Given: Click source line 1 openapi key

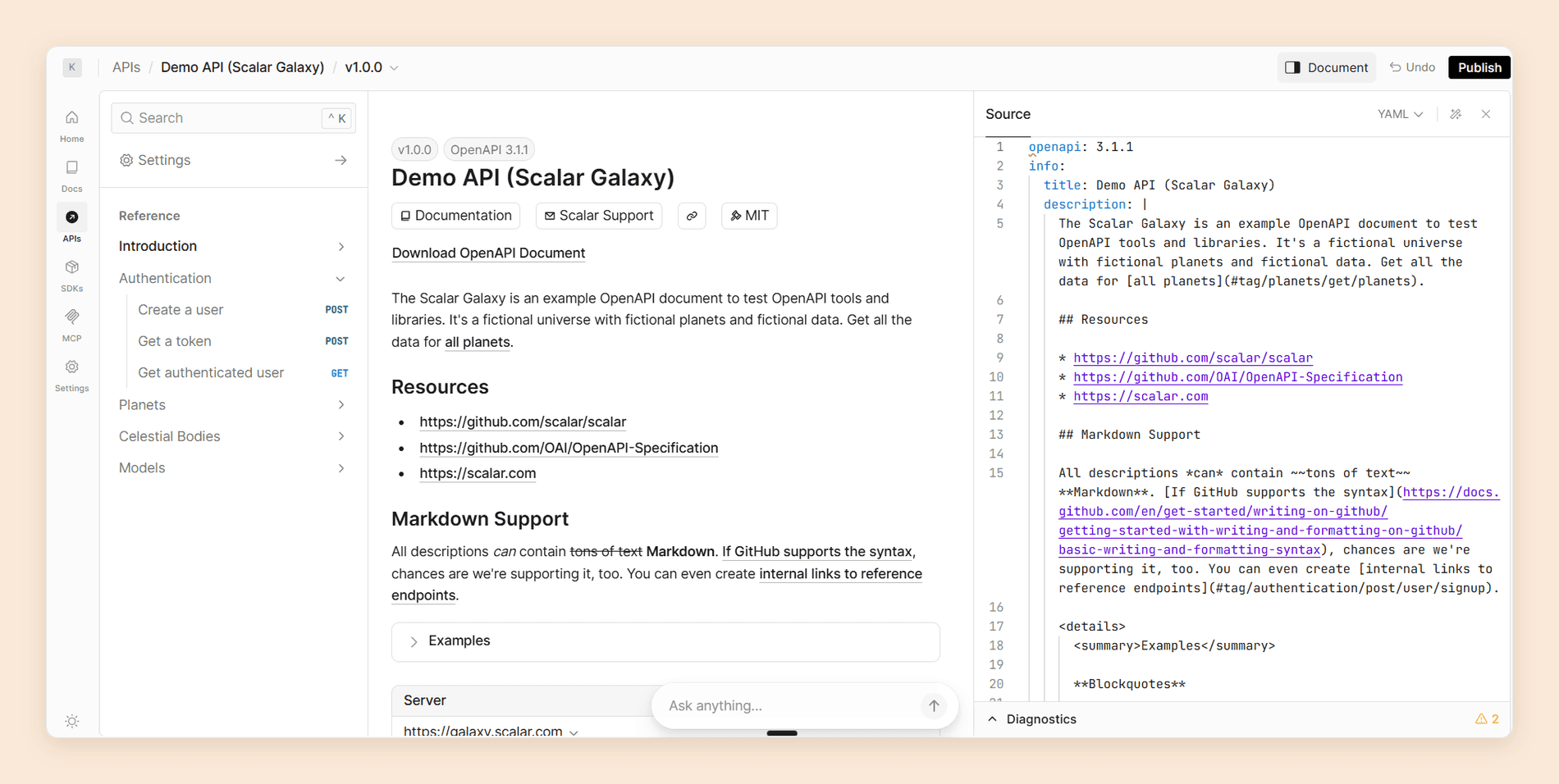Looking at the screenshot, I should (x=1054, y=147).
